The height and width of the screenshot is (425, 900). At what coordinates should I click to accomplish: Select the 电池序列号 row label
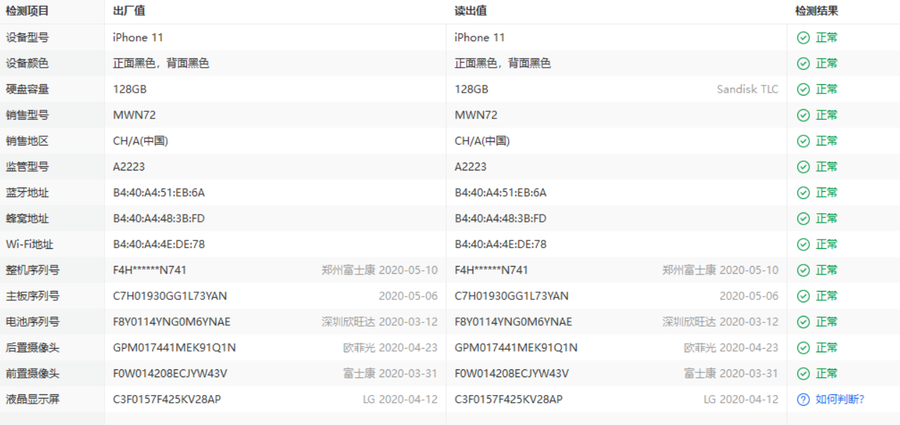[32, 322]
